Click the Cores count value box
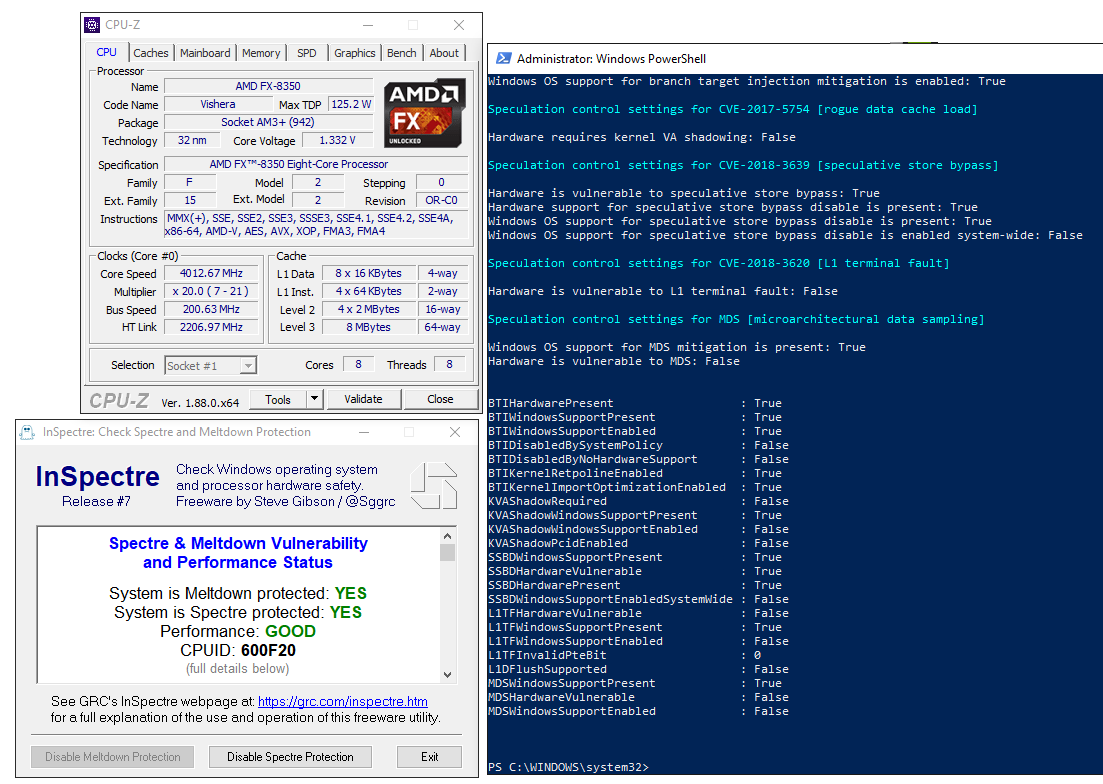Image resolution: width=1103 pixels, height=784 pixels. pyautogui.click(x=359, y=364)
